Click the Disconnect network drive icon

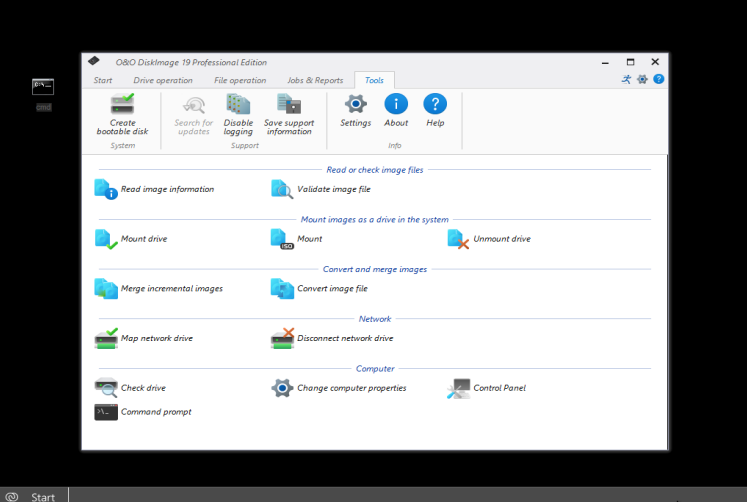(282, 338)
